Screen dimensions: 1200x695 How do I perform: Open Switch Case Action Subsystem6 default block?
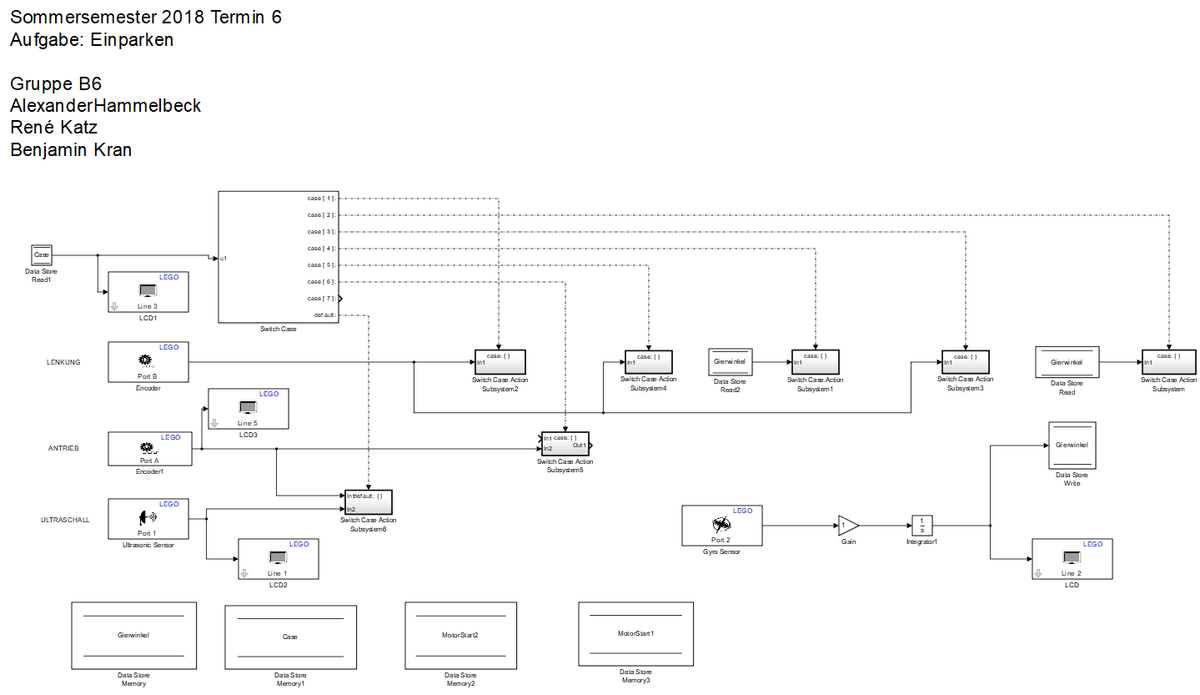[369, 501]
